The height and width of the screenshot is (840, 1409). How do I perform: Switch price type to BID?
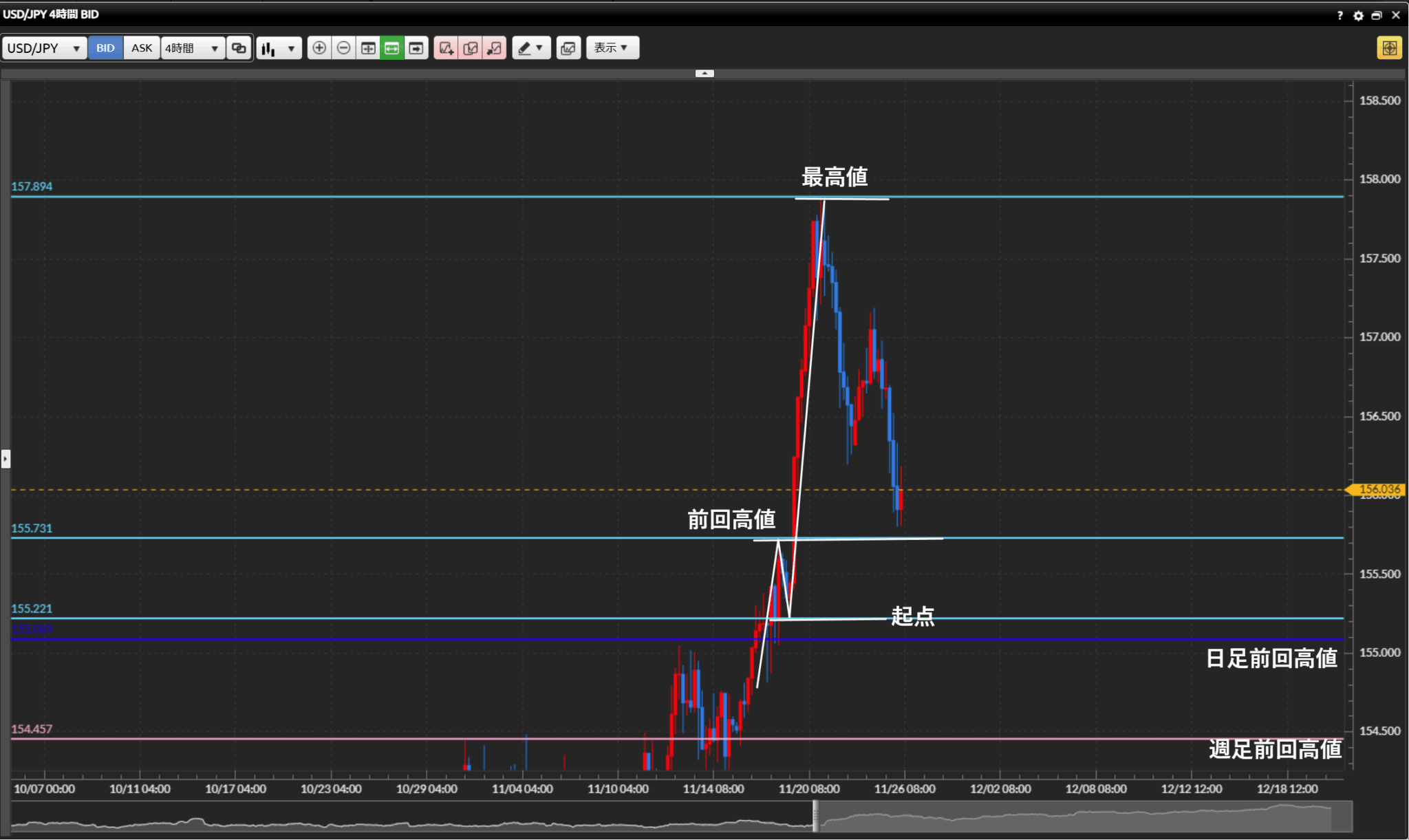[x=105, y=48]
